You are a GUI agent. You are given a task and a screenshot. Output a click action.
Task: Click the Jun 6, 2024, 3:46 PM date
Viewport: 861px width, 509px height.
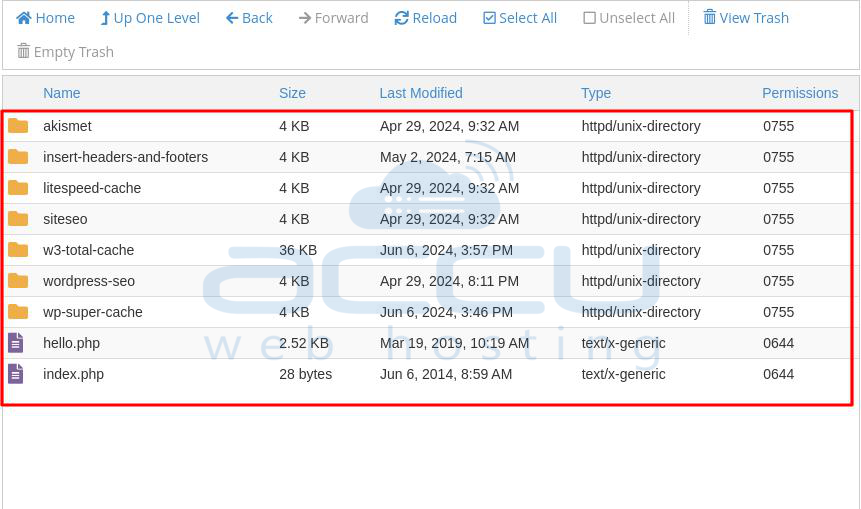[446, 312]
